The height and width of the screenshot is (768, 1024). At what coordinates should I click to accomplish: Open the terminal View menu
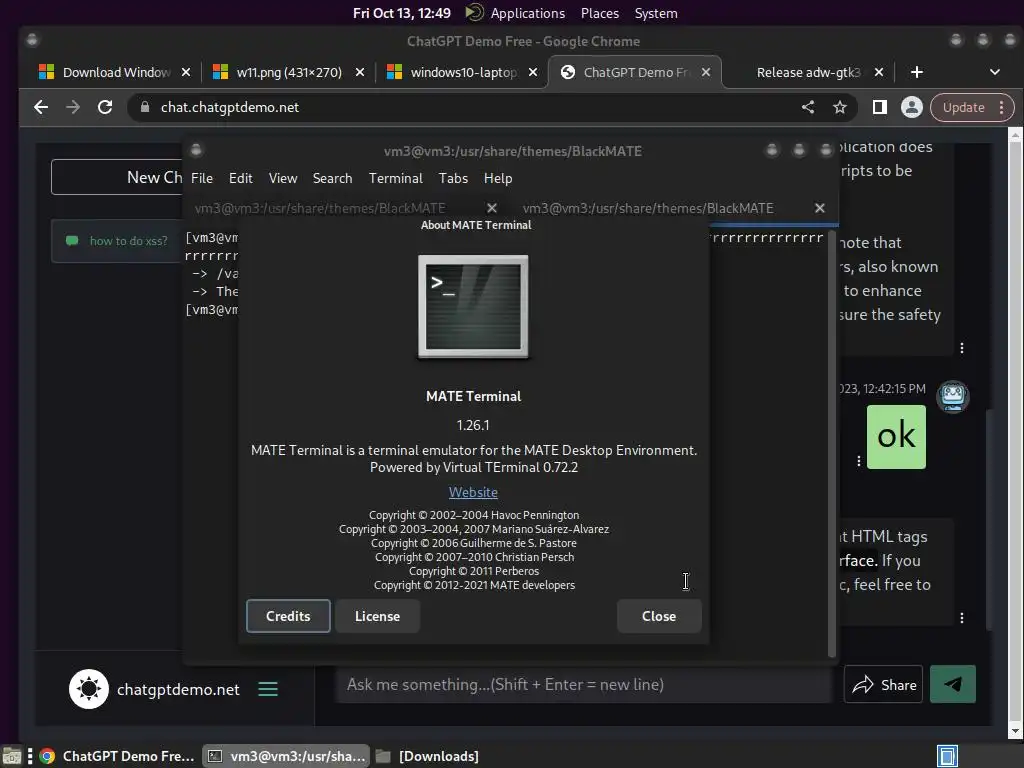pos(283,178)
